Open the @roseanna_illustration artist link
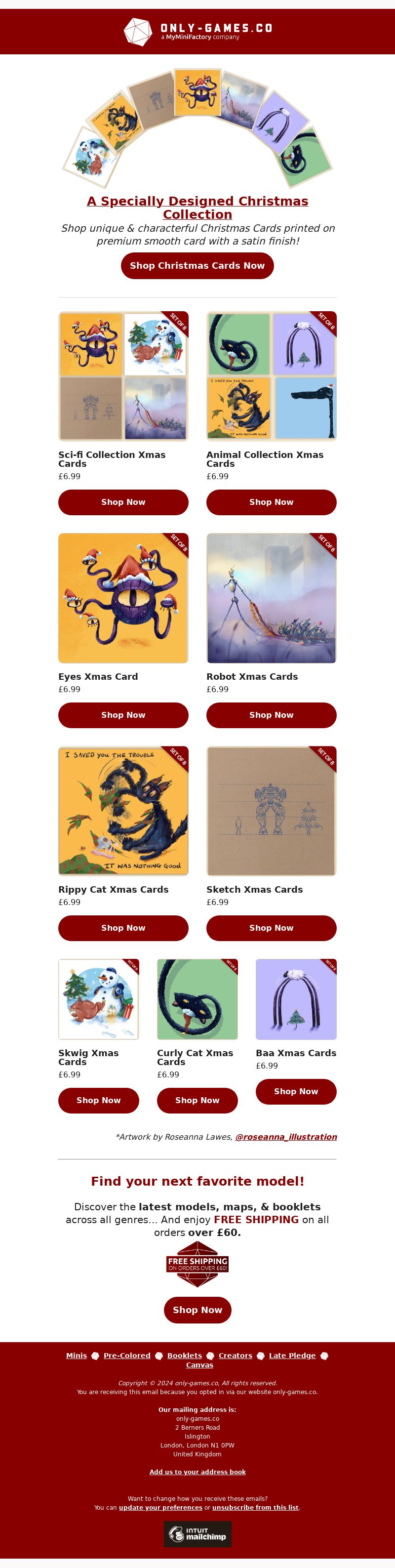 (x=286, y=1136)
